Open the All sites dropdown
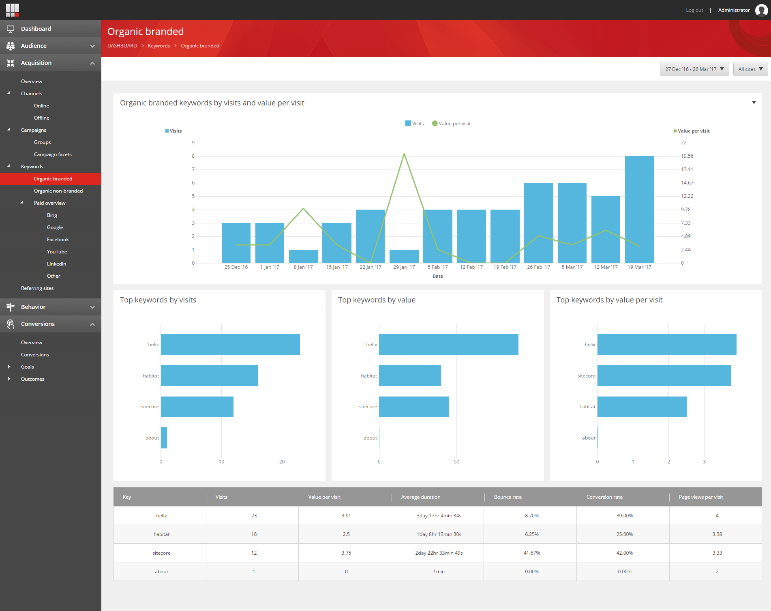The image size is (771, 611). [749, 69]
